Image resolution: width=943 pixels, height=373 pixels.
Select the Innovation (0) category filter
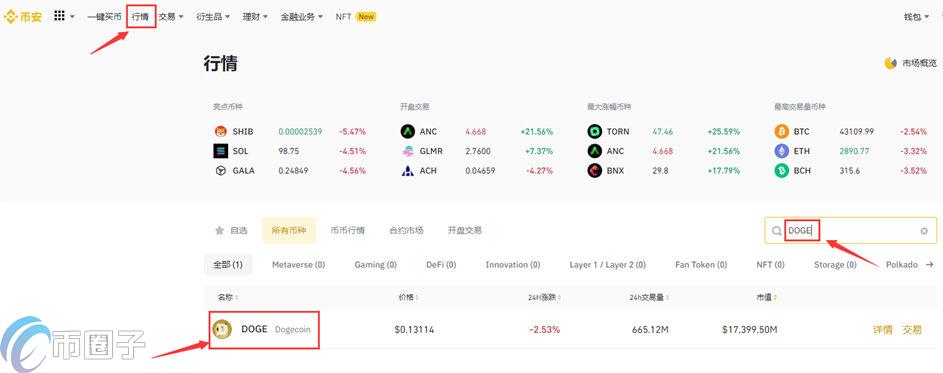coord(513,265)
